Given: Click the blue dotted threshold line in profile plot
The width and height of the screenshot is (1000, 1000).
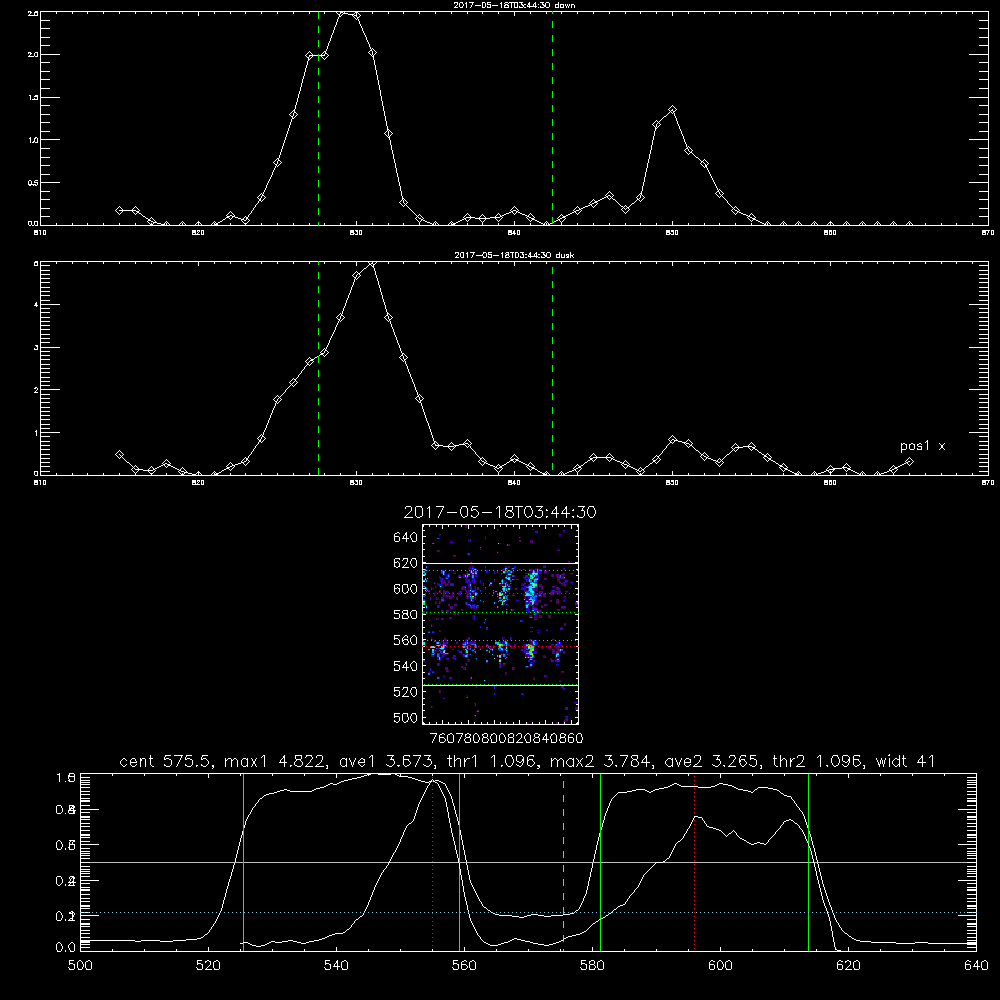Looking at the screenshot, I should (528, 913).
